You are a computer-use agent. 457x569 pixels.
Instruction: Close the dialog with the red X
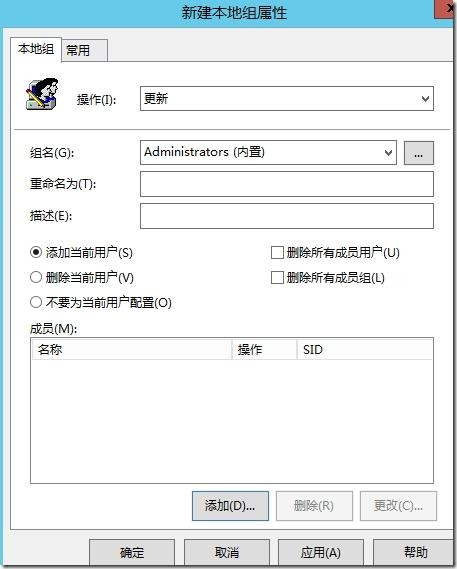(446, 8)
